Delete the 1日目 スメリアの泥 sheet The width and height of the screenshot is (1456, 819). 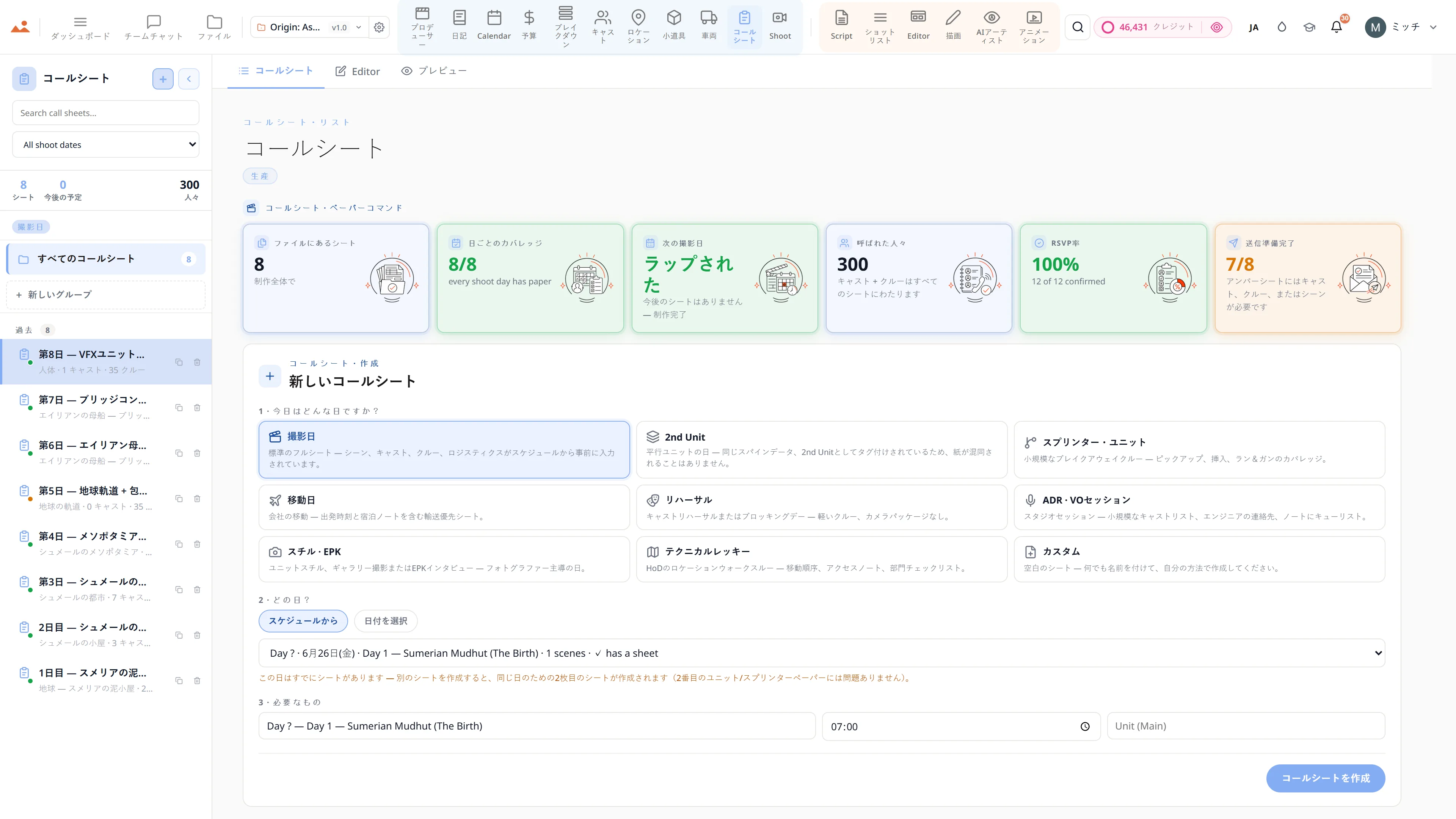click(197, 681)
